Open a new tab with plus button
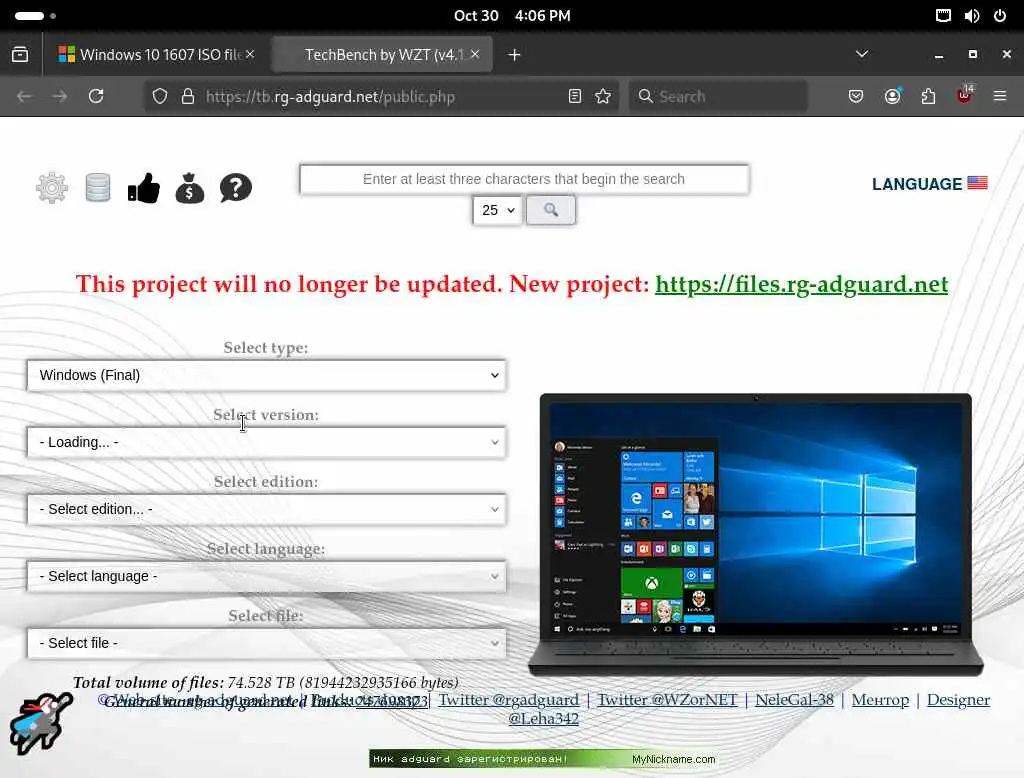Screen dimensions: 1024x778 [515, 55]
